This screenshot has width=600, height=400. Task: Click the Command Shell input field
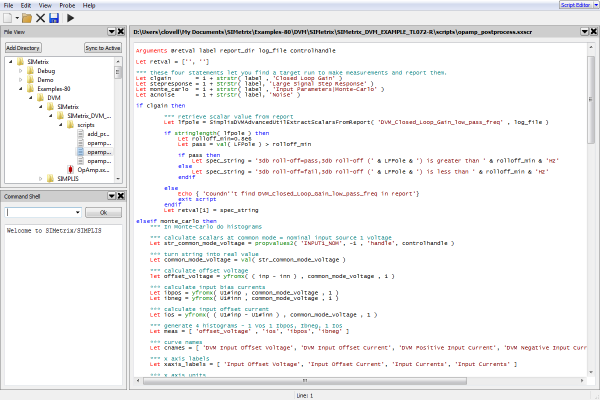[39, 212]
